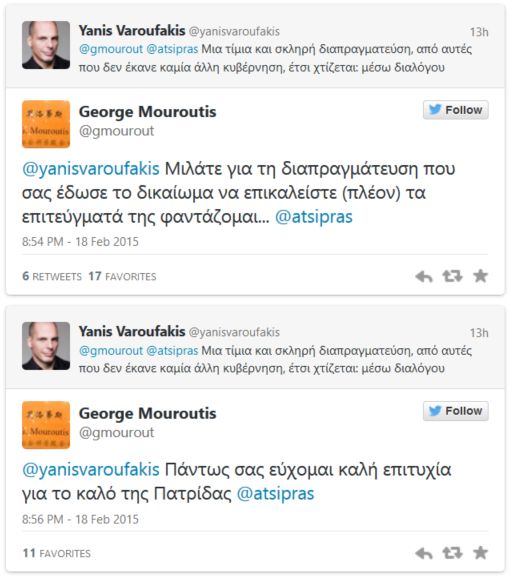Image resolution: width=510 pixels, height=579 pixels.
Task: View the 6 retweets list
Action: tap(52, 276)
